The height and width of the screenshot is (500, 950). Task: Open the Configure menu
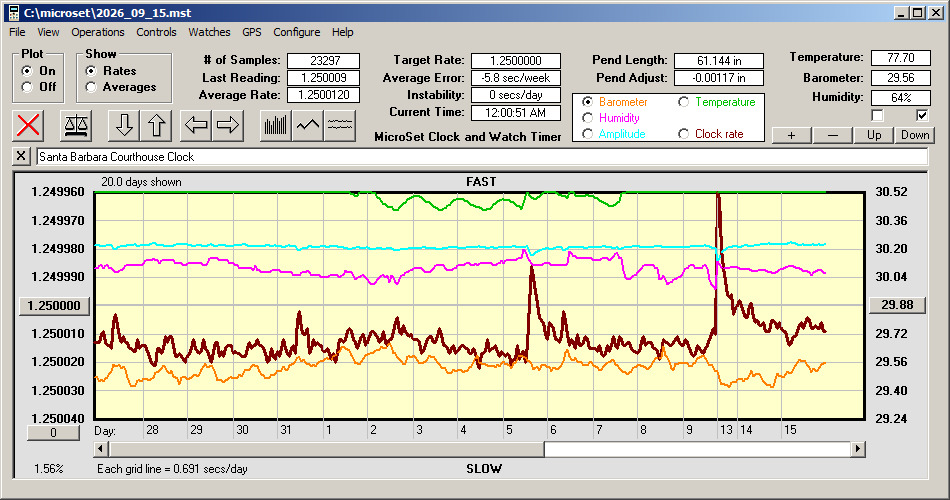pos(296,32)
